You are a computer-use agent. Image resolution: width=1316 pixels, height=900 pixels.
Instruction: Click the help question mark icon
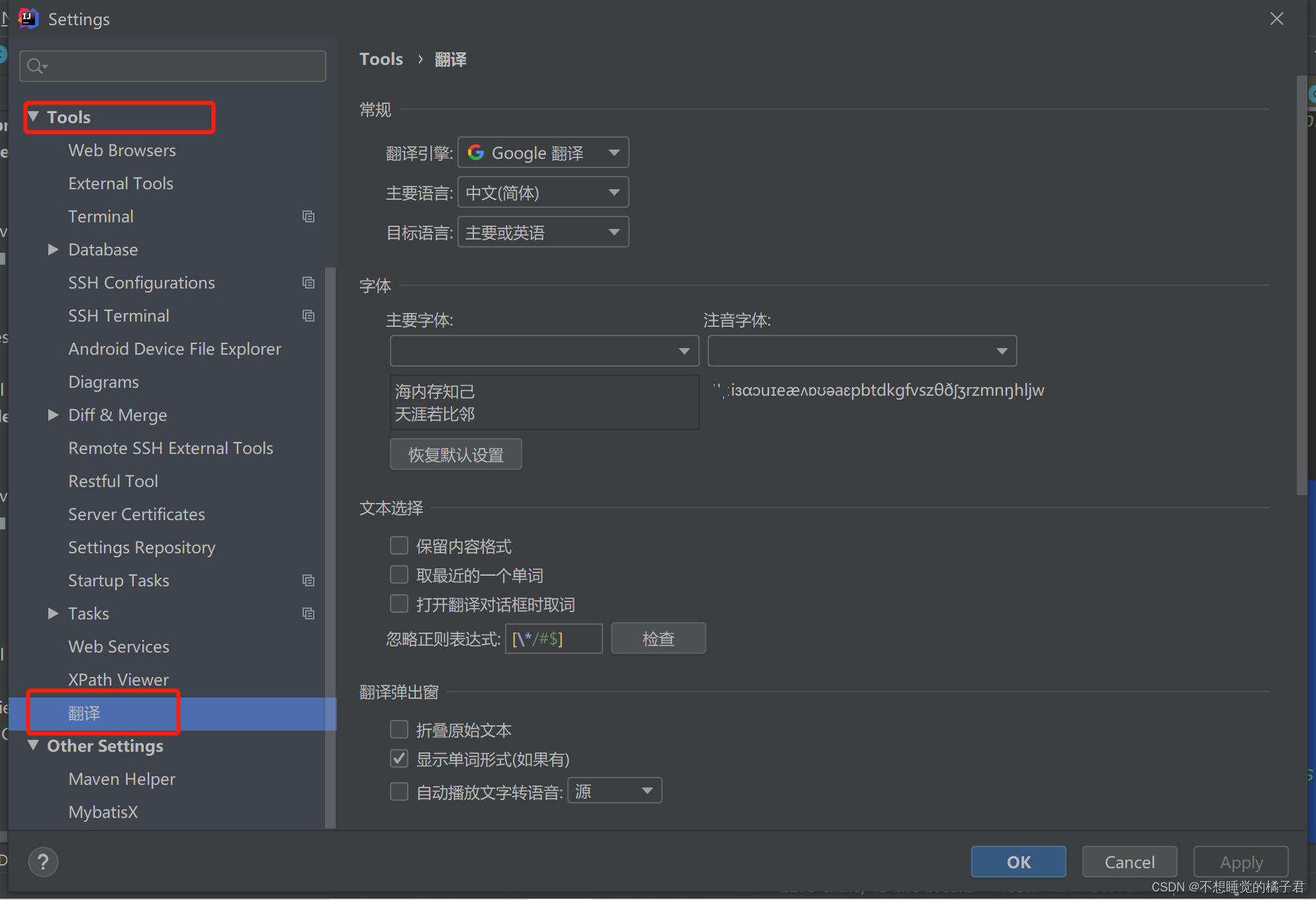pyautogui.click(x=43, y=862)
